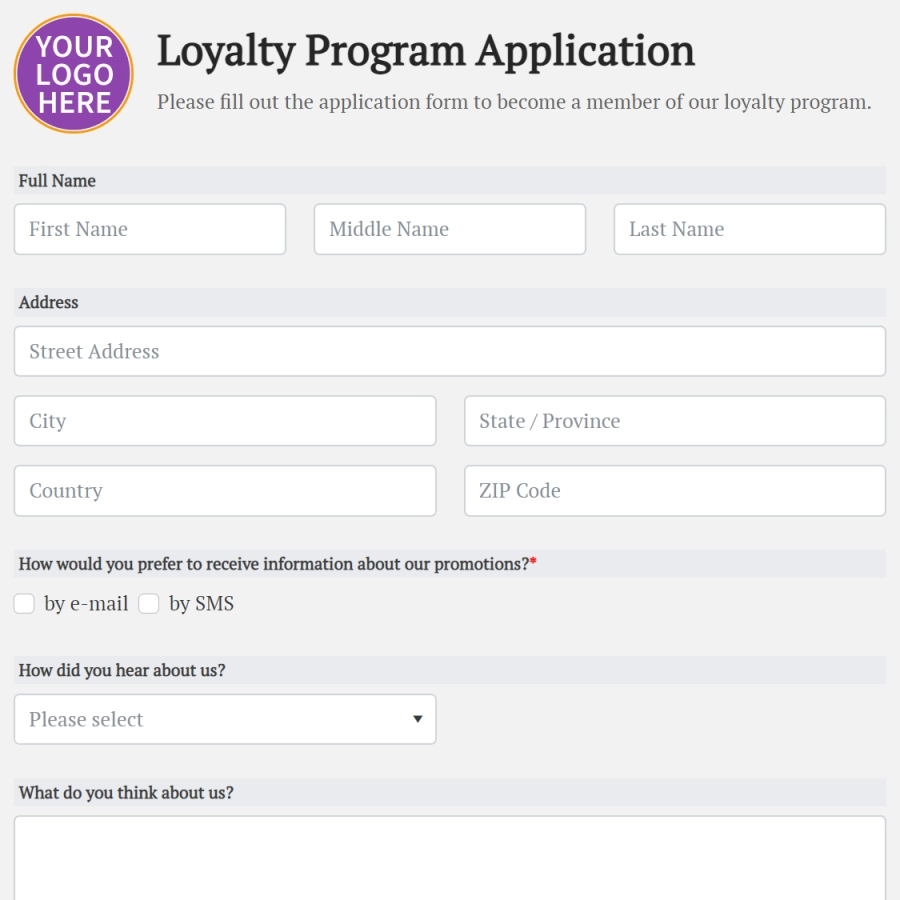The height and width of the screenshot is (900, 900).
Task: Click the Full Name section label
Action: 57,181
